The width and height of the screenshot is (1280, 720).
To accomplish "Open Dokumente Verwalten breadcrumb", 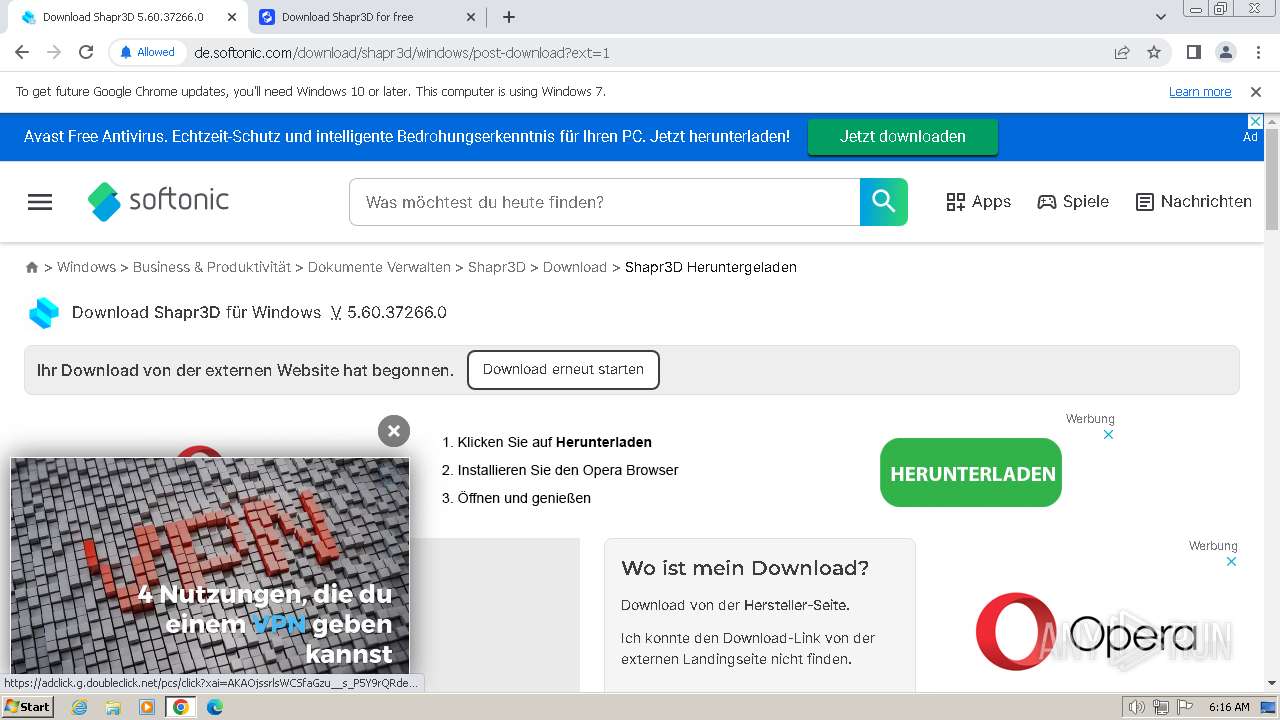I will (379, 267).
